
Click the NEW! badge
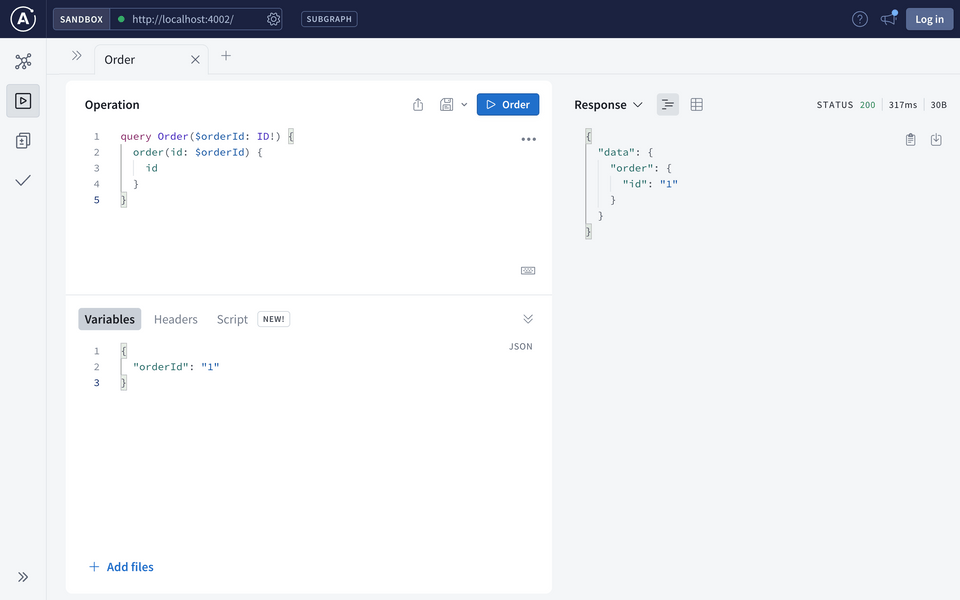tap(274, 319)
